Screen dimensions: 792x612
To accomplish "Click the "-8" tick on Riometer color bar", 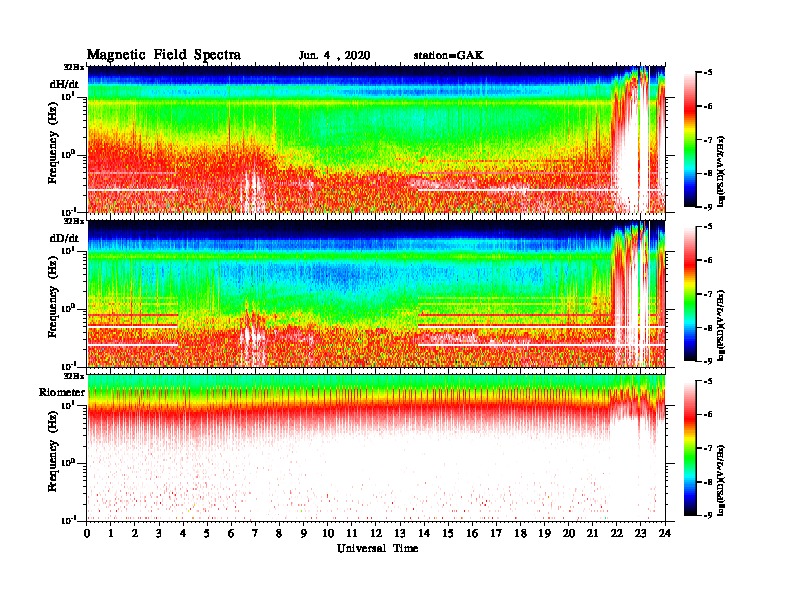I will tap(708, 482).
